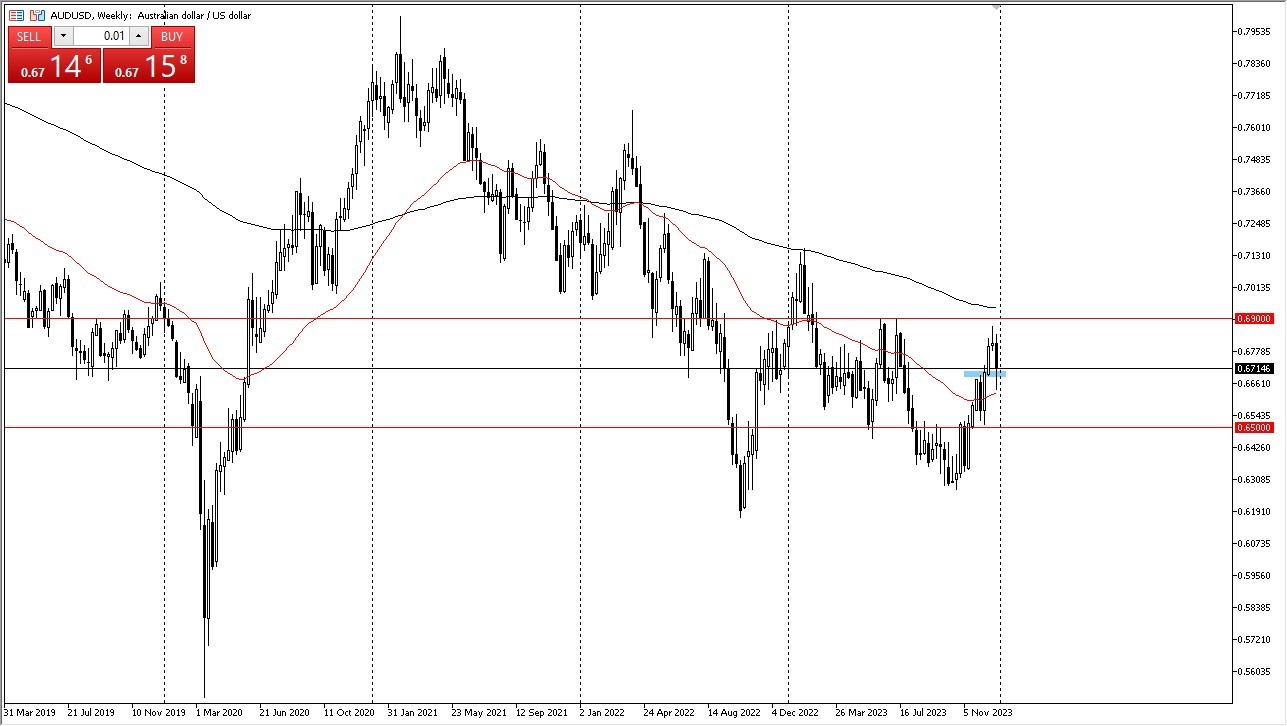Select the red 0.69000 price level label
The image size is (1287, 726).
click(x=1254, y=318)
